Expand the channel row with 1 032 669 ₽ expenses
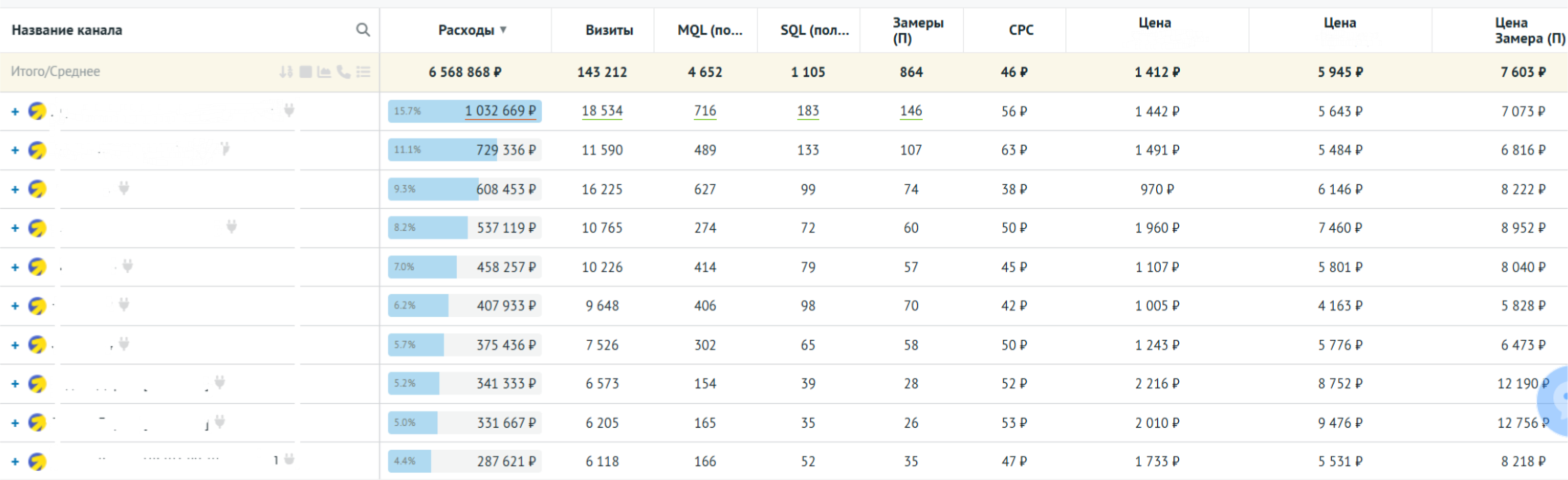Image resolution: width=1568 pixels, height=480 pixels. [15, 112]
